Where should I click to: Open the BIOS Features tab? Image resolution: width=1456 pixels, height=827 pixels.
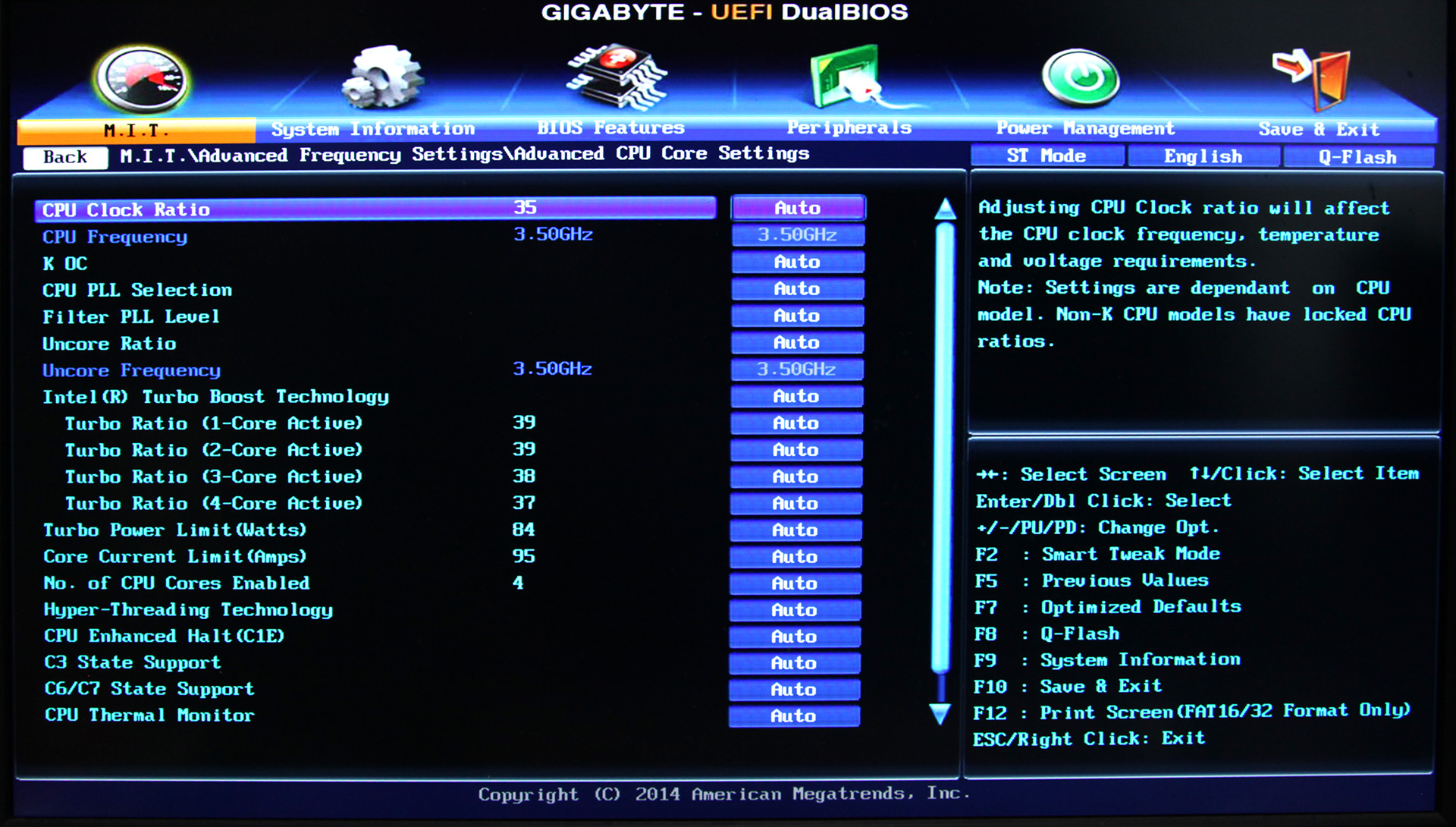[x=610, y=127]
